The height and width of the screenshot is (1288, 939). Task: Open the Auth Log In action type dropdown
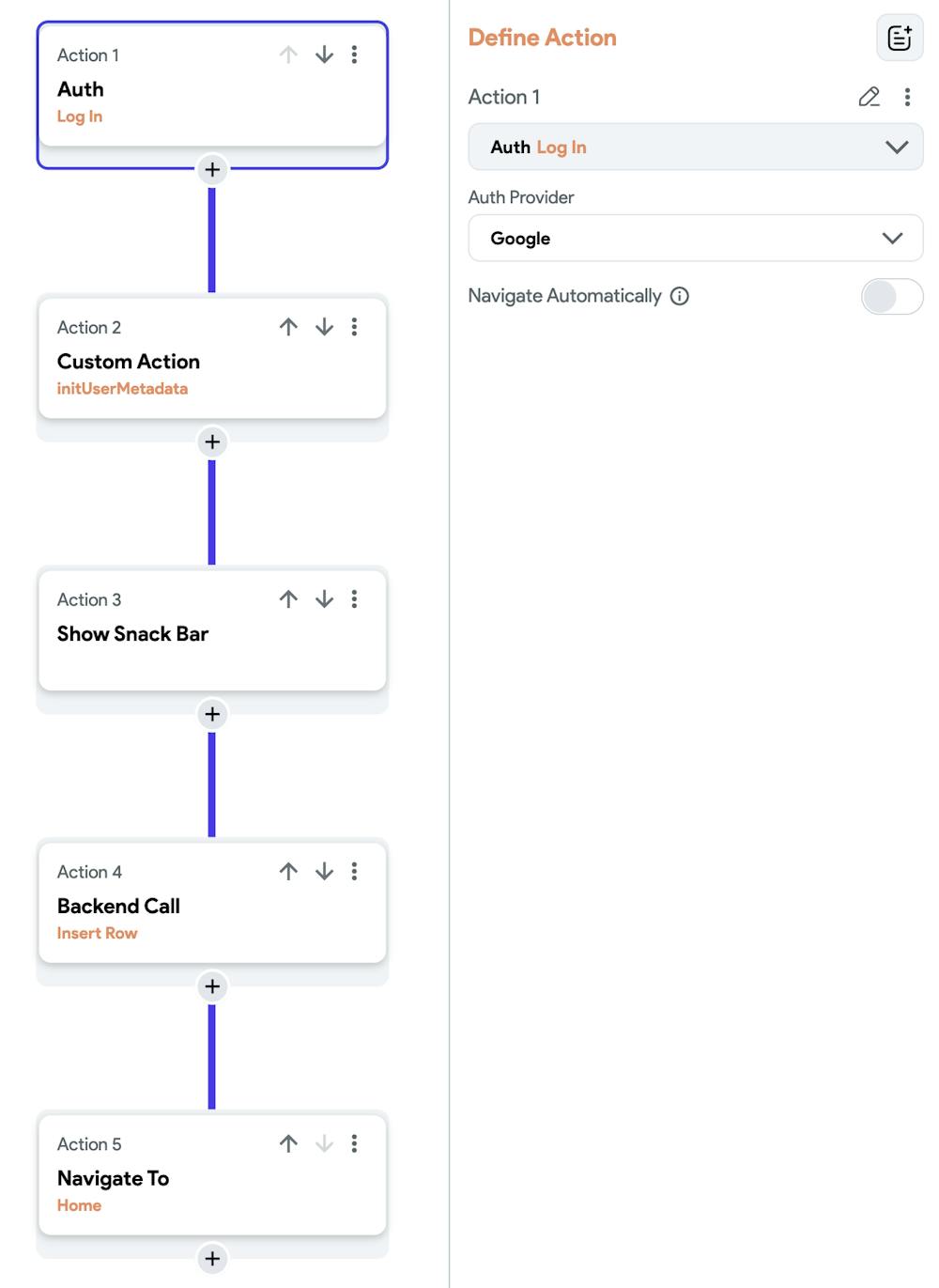point(695,147)
